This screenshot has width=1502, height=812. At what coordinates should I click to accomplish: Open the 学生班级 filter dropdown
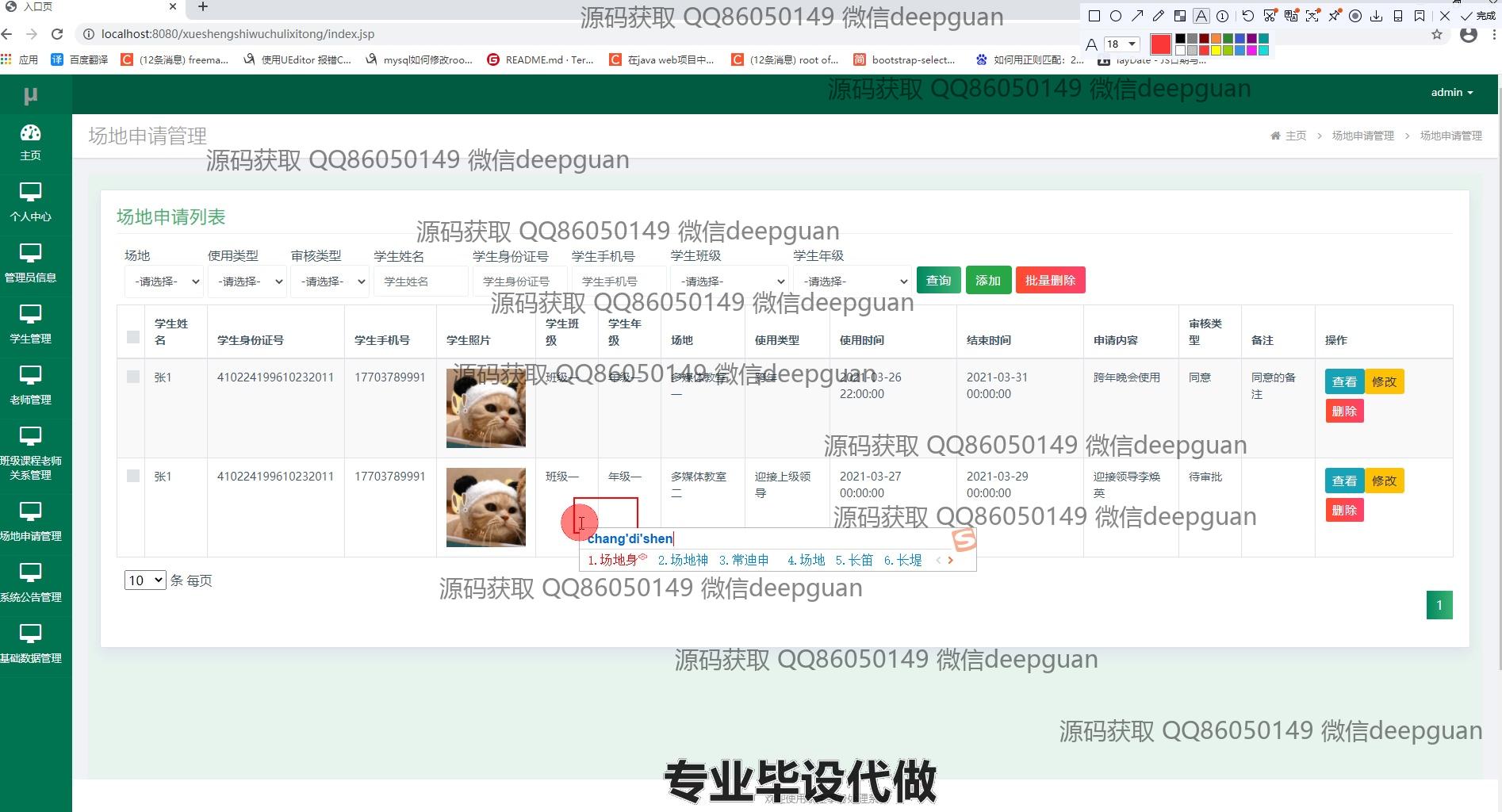click(x=729, y=282)
